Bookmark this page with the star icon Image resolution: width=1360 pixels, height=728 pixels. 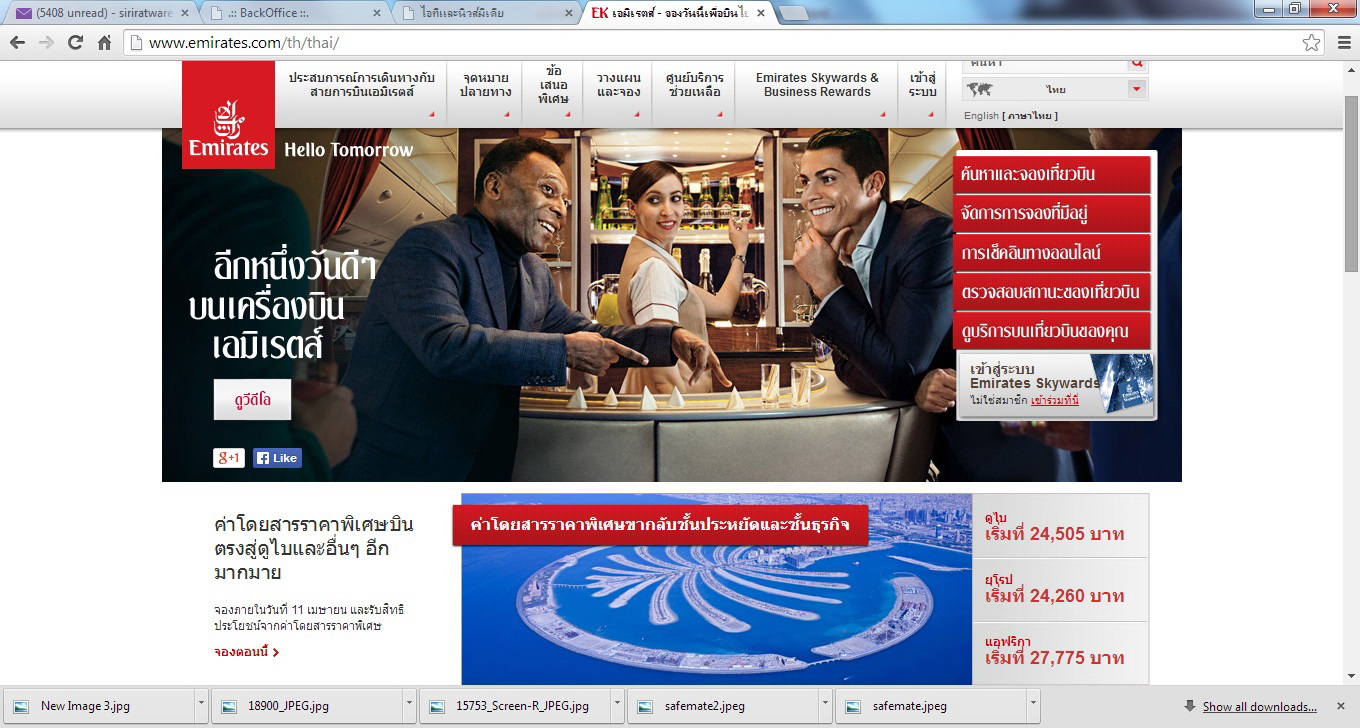pos(1311,43)
